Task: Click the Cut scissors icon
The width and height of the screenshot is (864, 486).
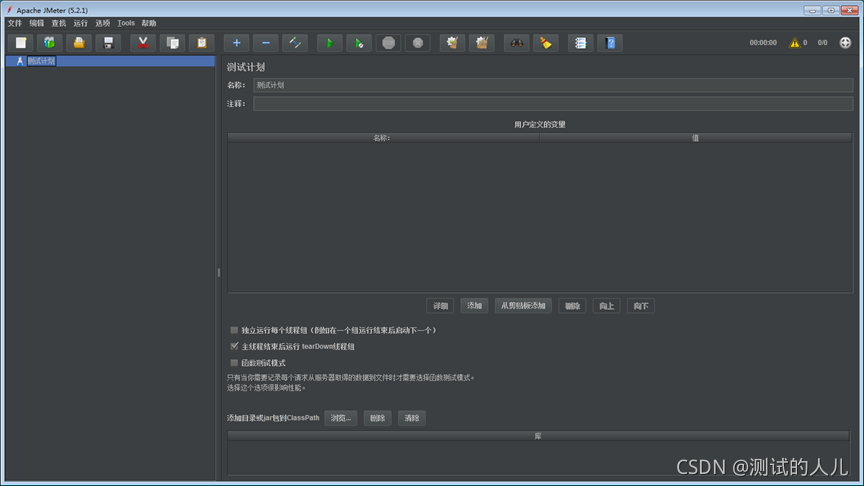Action: pos(143,43)
